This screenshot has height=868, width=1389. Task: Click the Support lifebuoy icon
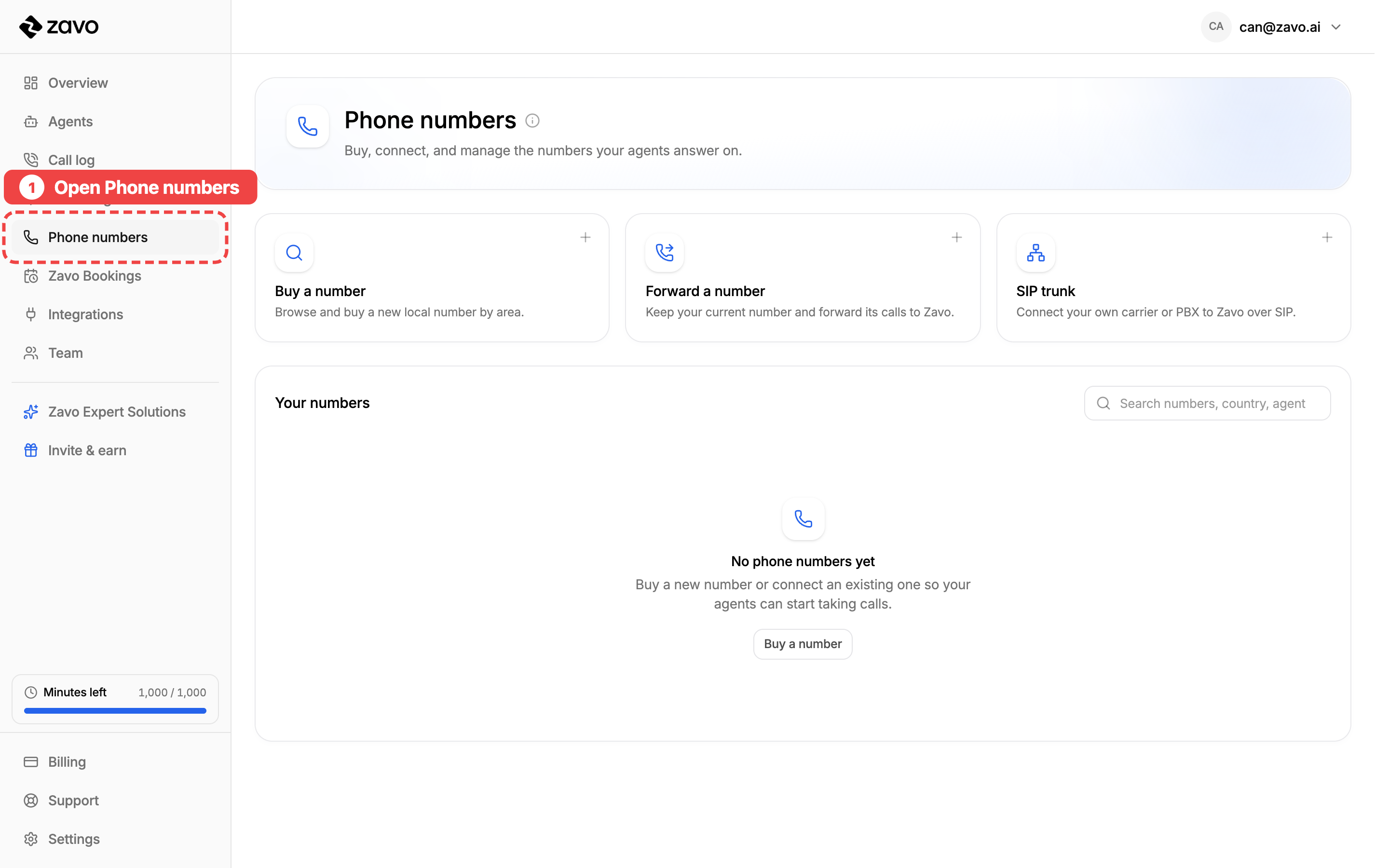tap(31, 800)
